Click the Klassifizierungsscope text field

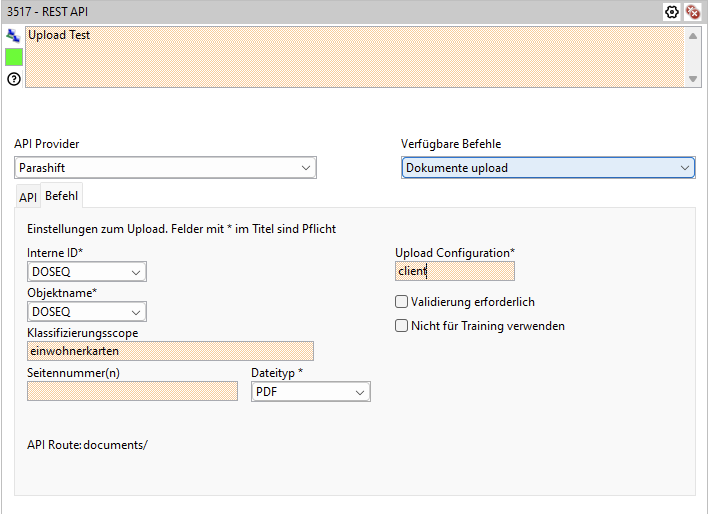[170, 351]
